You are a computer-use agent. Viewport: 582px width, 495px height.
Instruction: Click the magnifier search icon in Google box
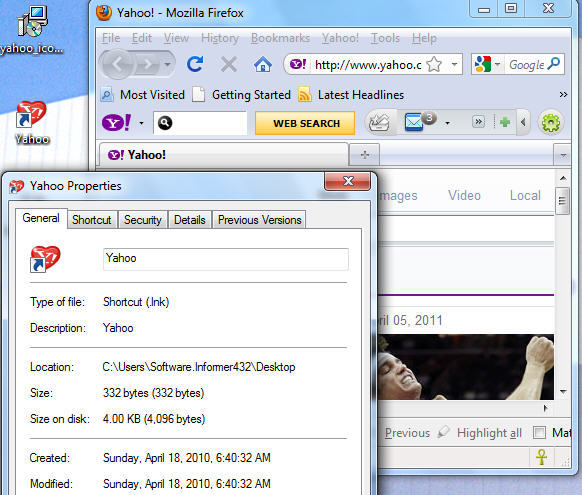click(x=554, y=64)
